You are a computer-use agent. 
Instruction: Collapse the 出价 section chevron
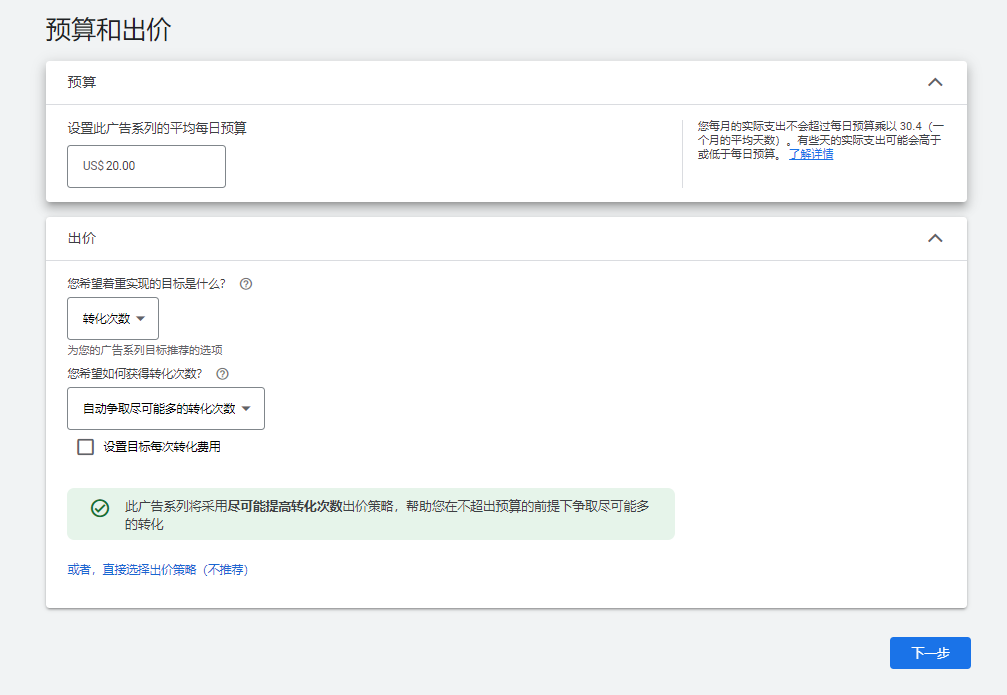(935, 238)
